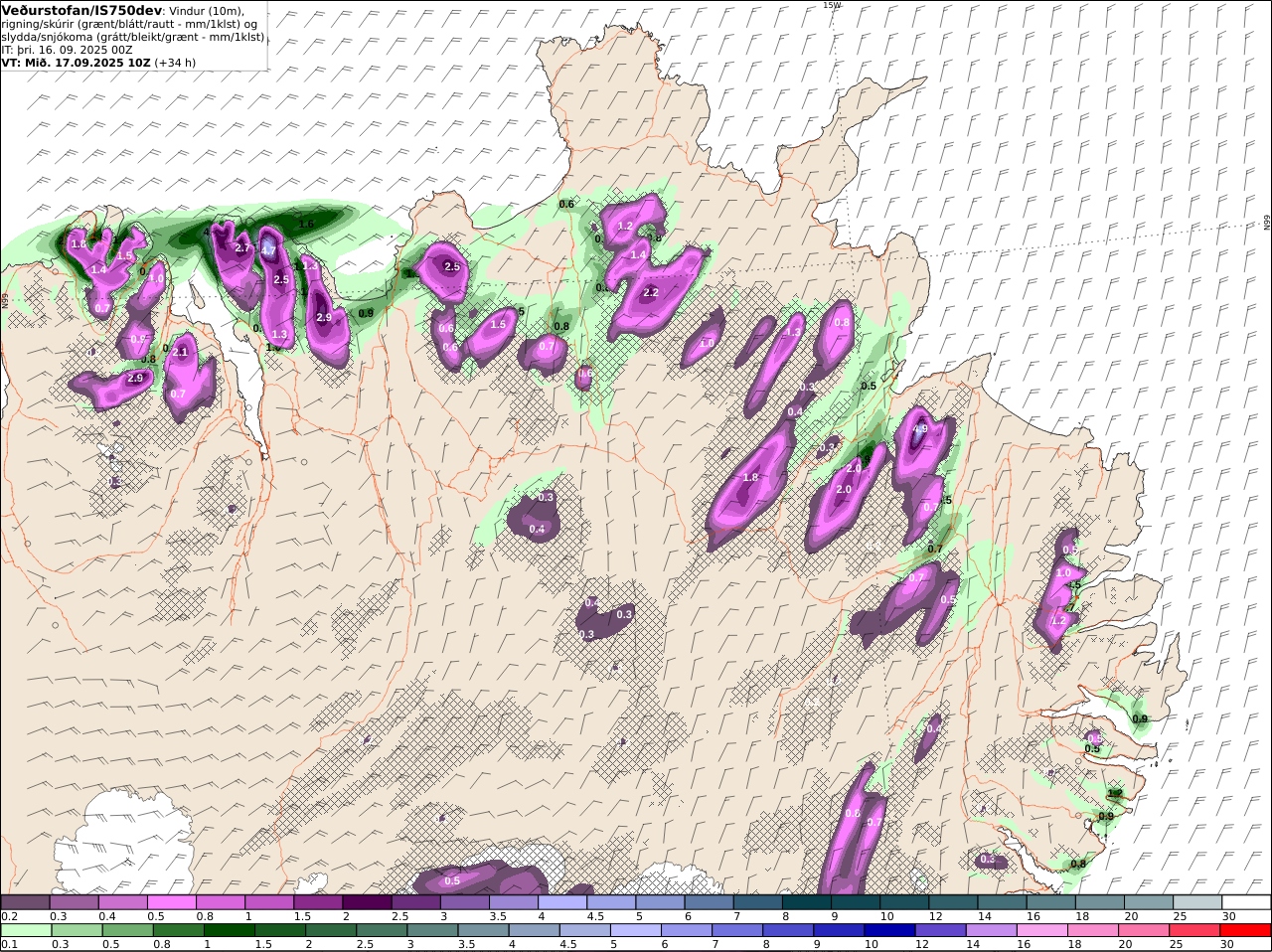Select the light grey 25 swatch, upper legend
This screenshot has height=952, width=1272.
(x=1195, y=901)
